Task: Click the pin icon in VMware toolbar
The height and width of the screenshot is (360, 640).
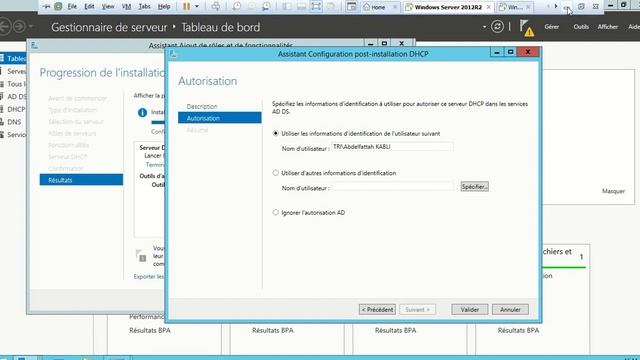Action: coord(47,7)
